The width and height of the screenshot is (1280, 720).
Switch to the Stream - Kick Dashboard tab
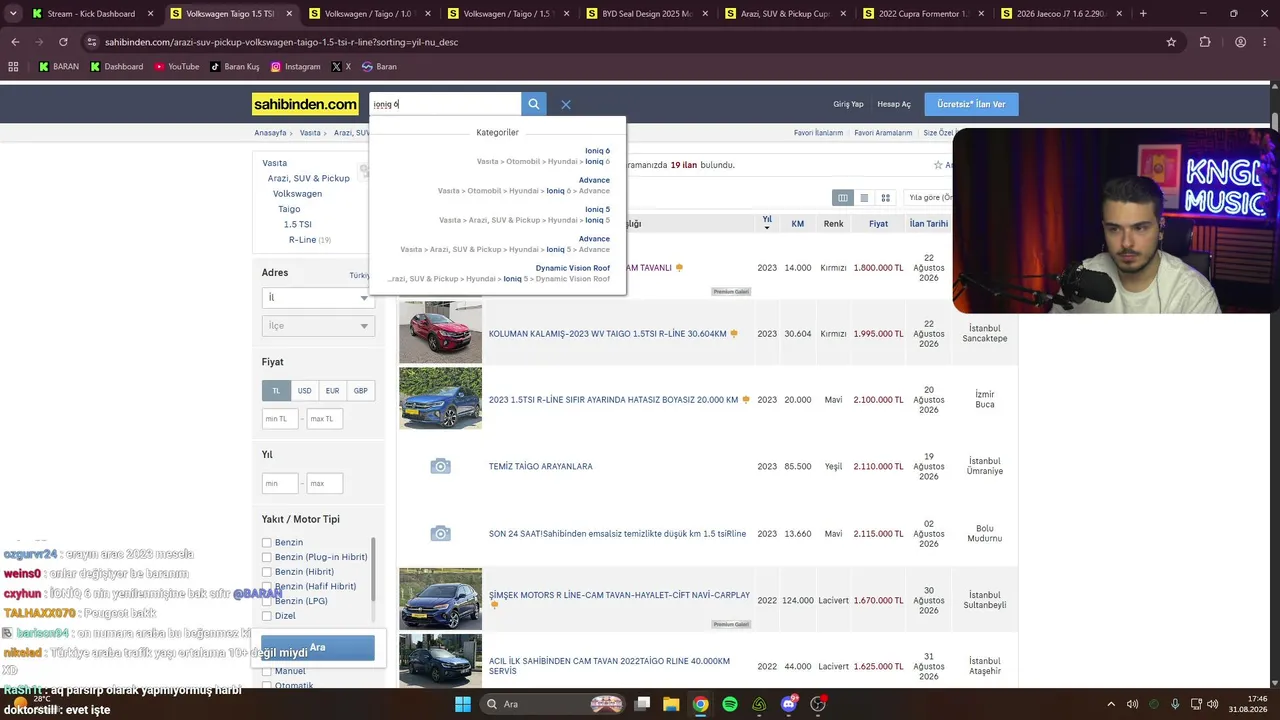(x=91, y=14)
